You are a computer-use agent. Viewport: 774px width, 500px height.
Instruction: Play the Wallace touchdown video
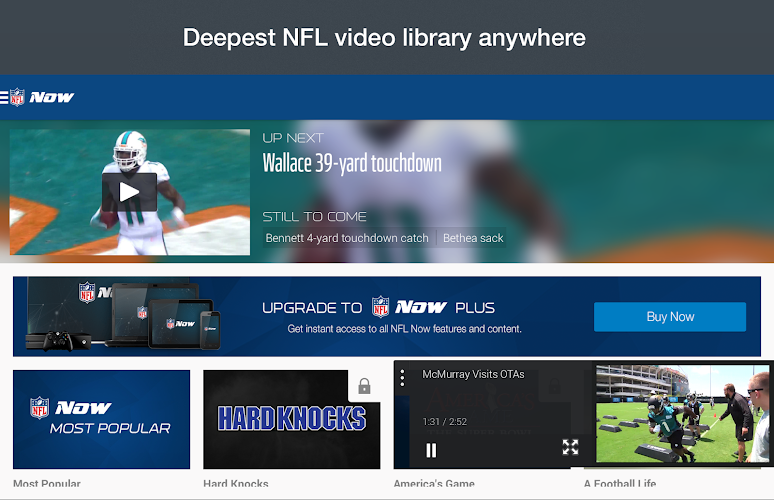pyautogui.click(x=129, y=192)
